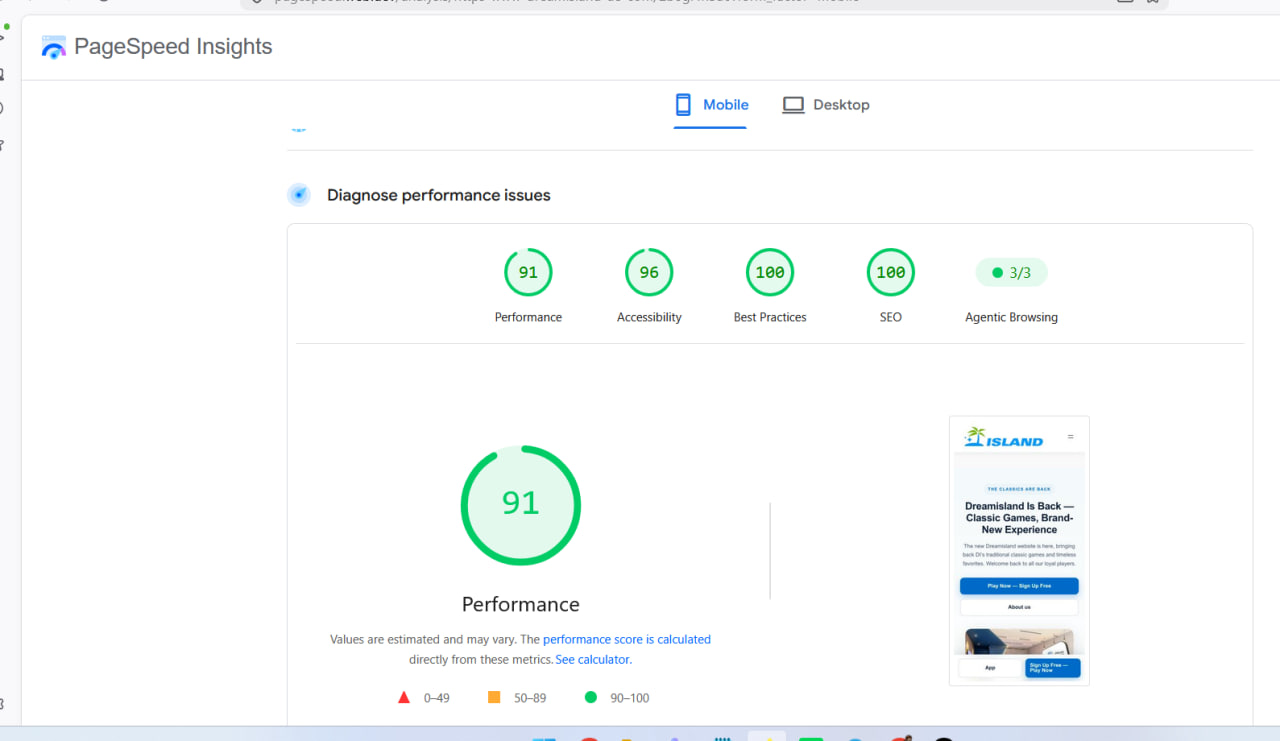Switch to the Desktop tab

826,105
